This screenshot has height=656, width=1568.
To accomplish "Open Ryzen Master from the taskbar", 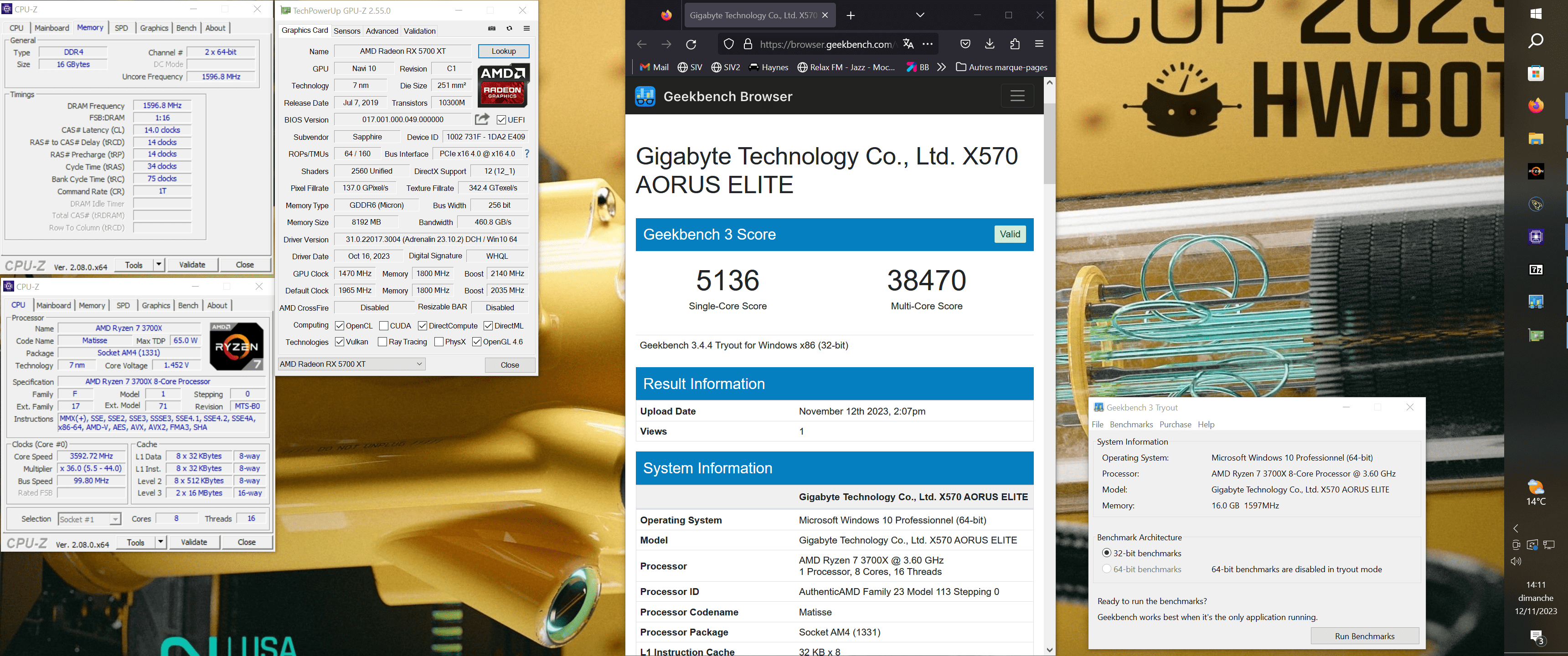I will coord(1535,172).
